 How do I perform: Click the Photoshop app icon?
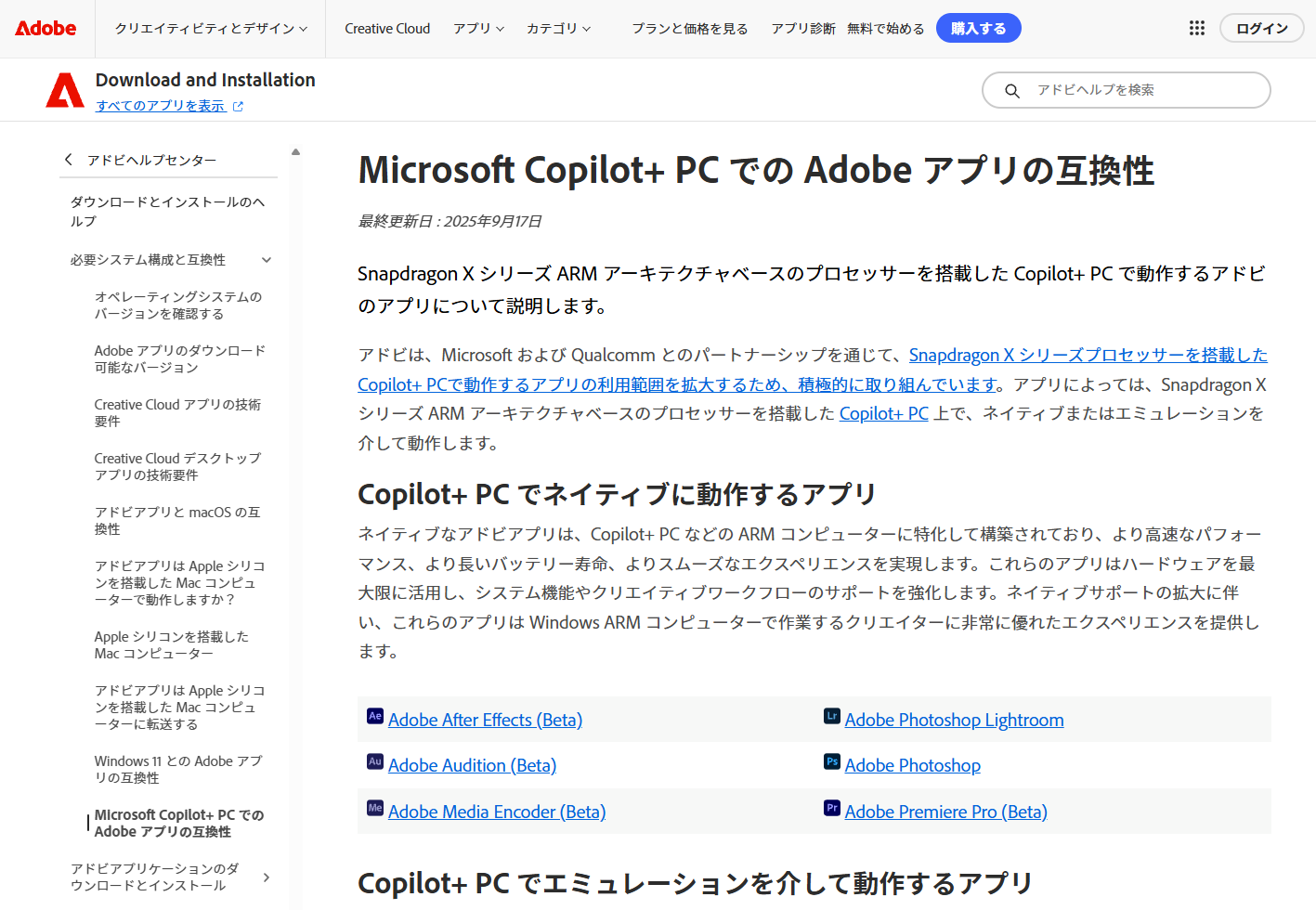pos(832,761)
